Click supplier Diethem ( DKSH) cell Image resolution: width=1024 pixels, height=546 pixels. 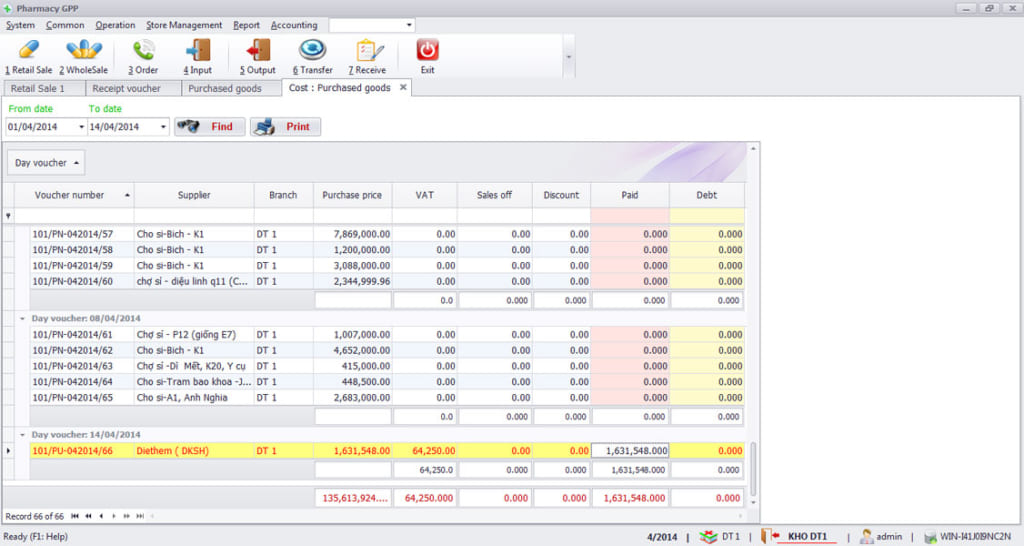point(194,451)
